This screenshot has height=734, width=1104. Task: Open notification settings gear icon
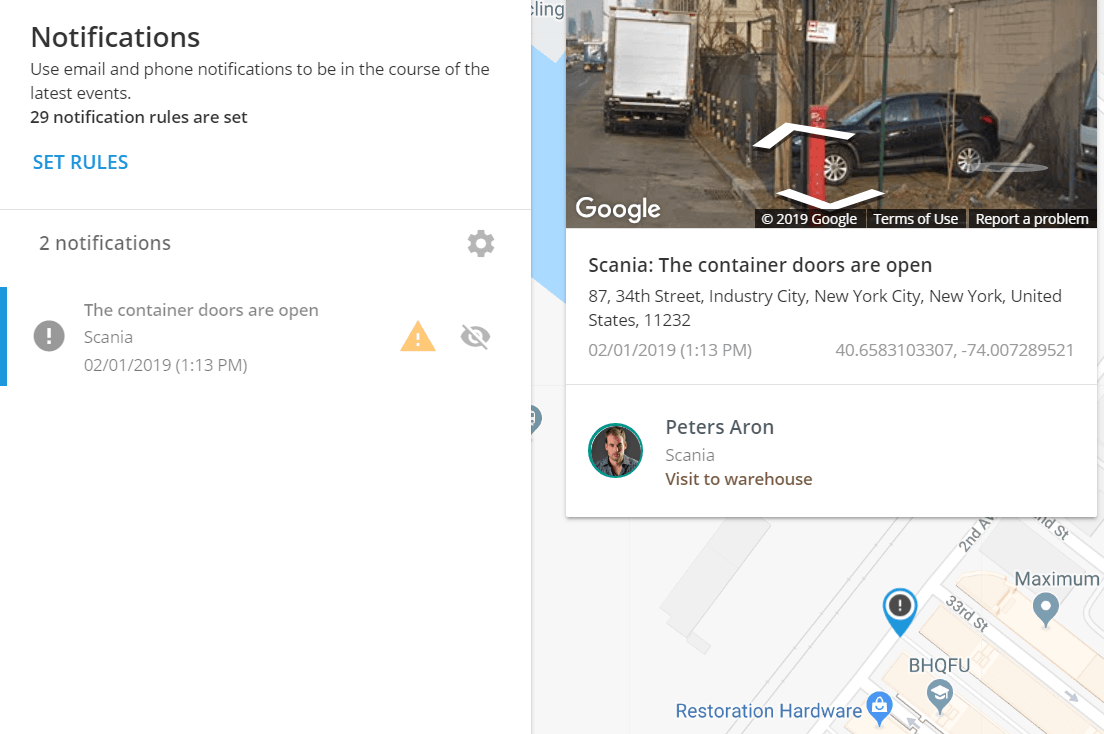click(x=481, y=243)
